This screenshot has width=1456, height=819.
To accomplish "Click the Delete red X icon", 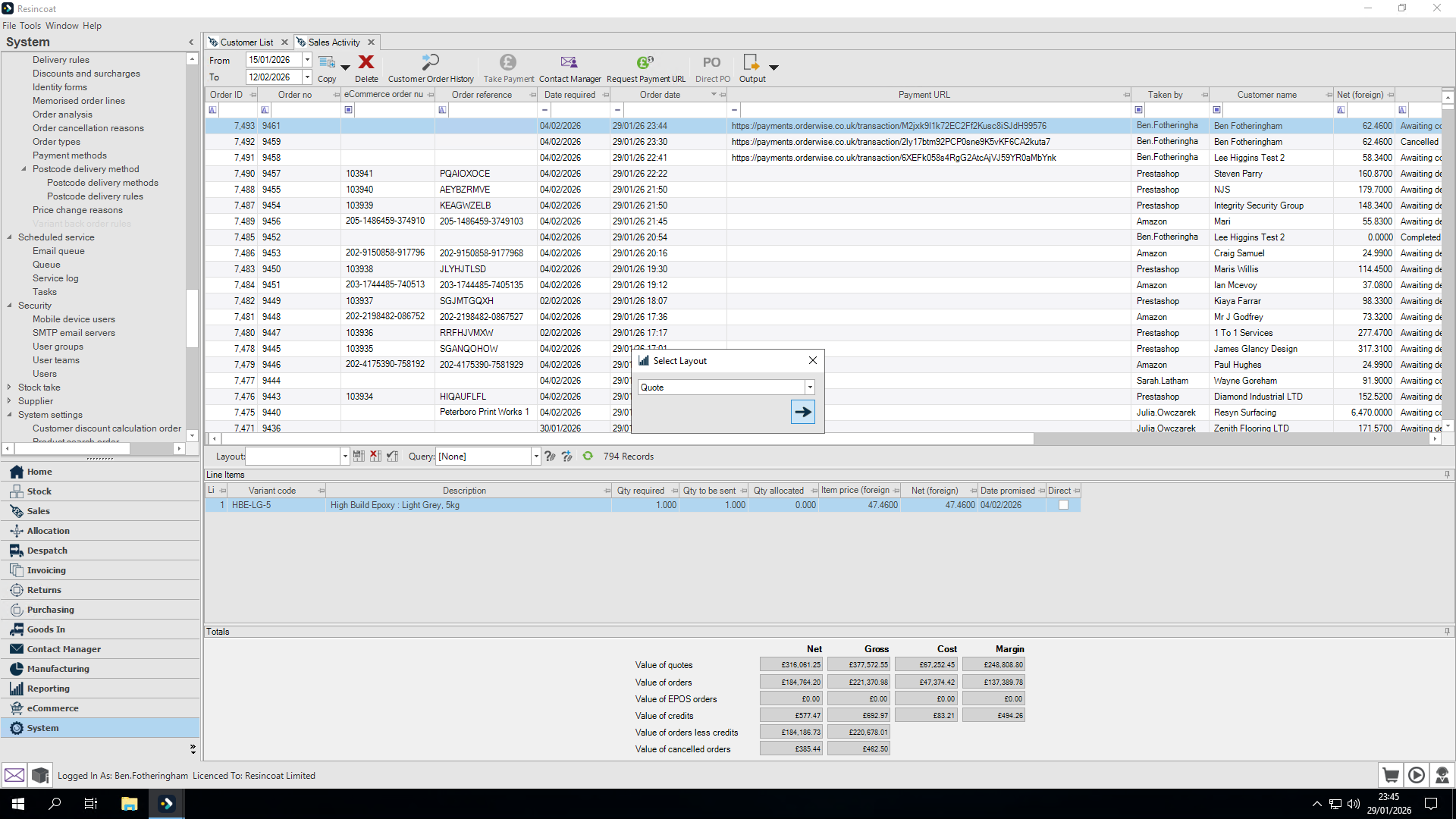I will (366, 62).
